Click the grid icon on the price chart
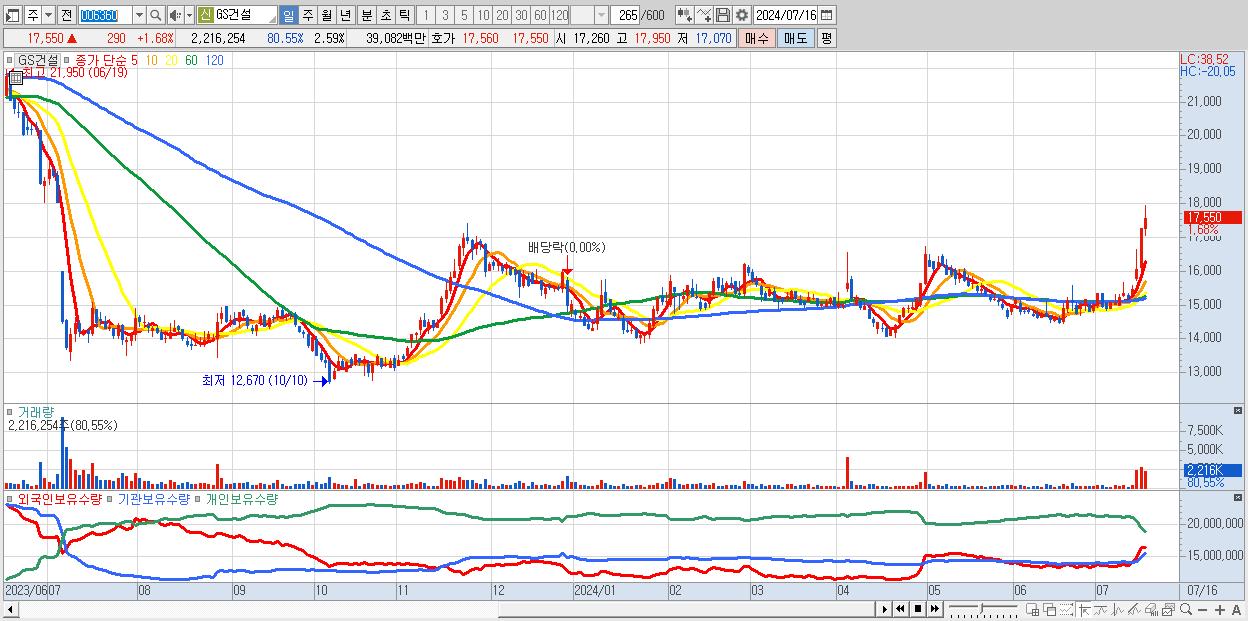Screen dimensions: 1248x621 (x=16, y=77)
